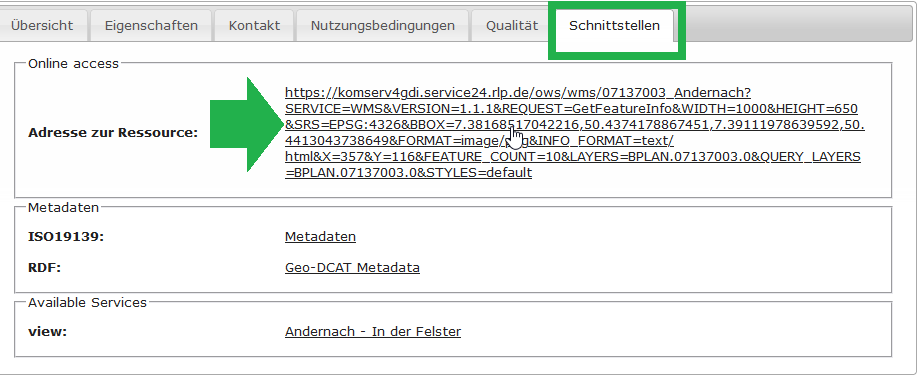Click the Adresse zur Ressource label

click(x=113, y=133)
